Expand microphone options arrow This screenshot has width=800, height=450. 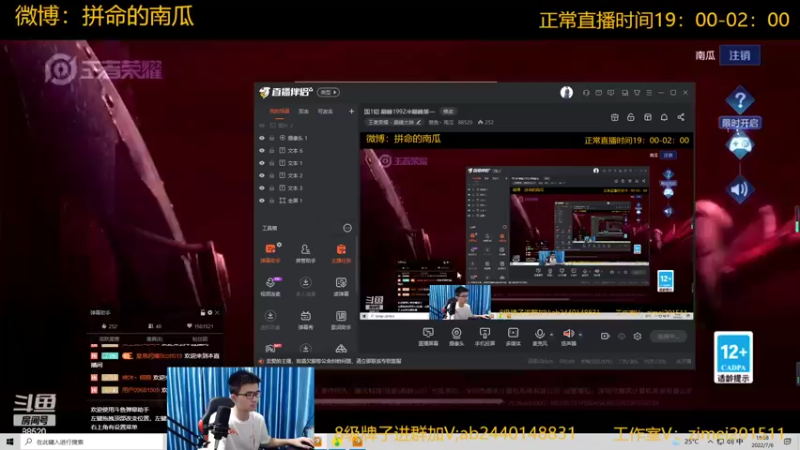click(552, 335)
